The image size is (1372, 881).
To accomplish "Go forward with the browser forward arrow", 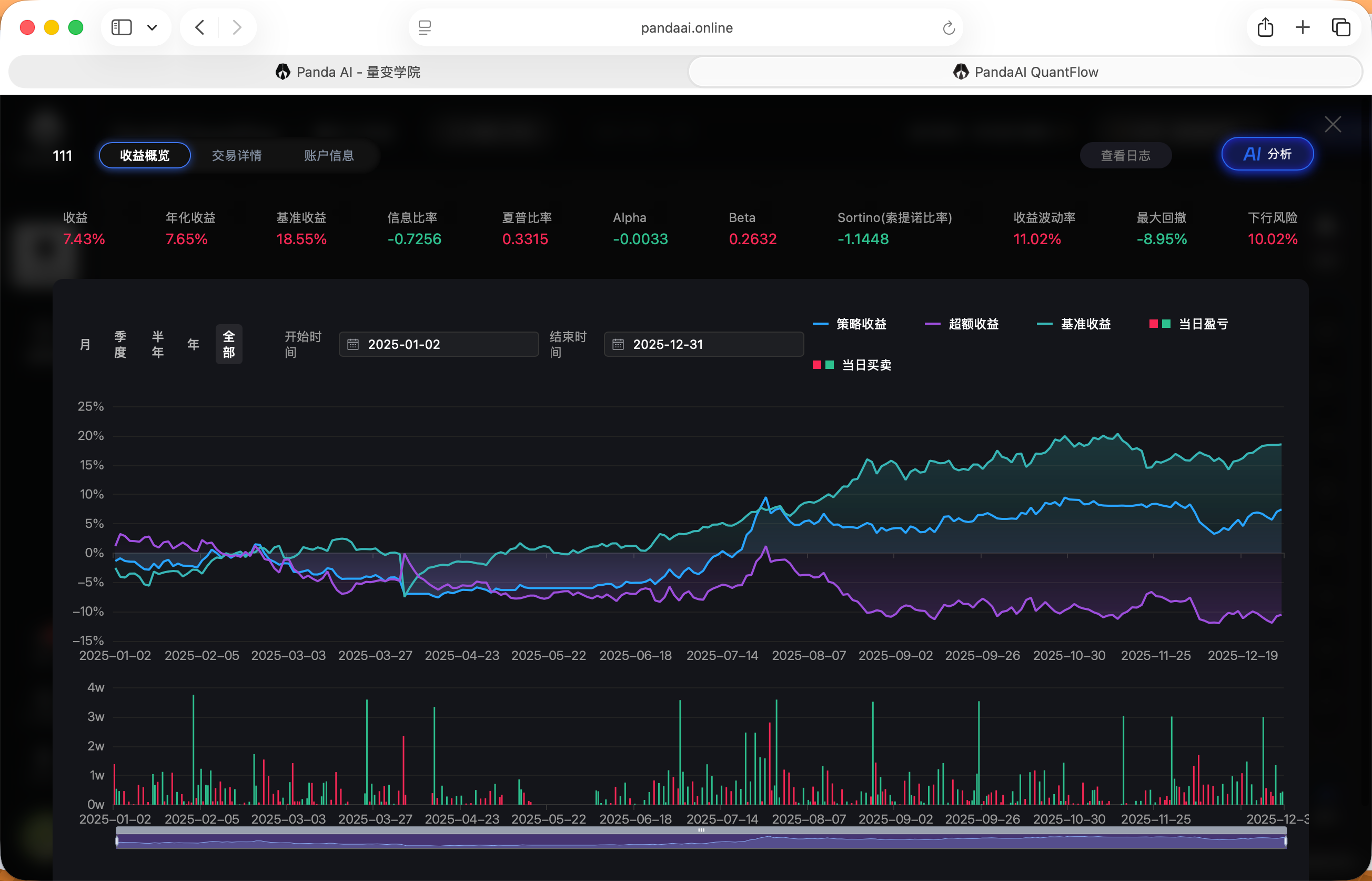I will pos(237,27).
